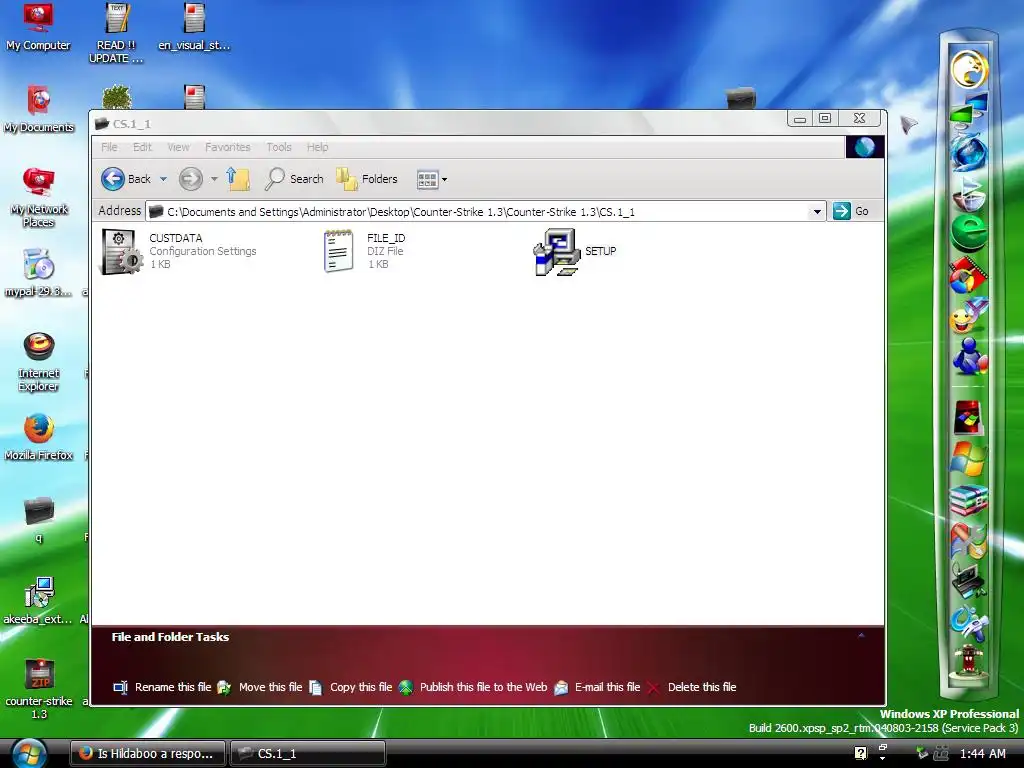The height and width of the screenshot is (768, 1024).
Task: Click the taskbar clock 1:44 AM
Action: click(x=983, y=754)
